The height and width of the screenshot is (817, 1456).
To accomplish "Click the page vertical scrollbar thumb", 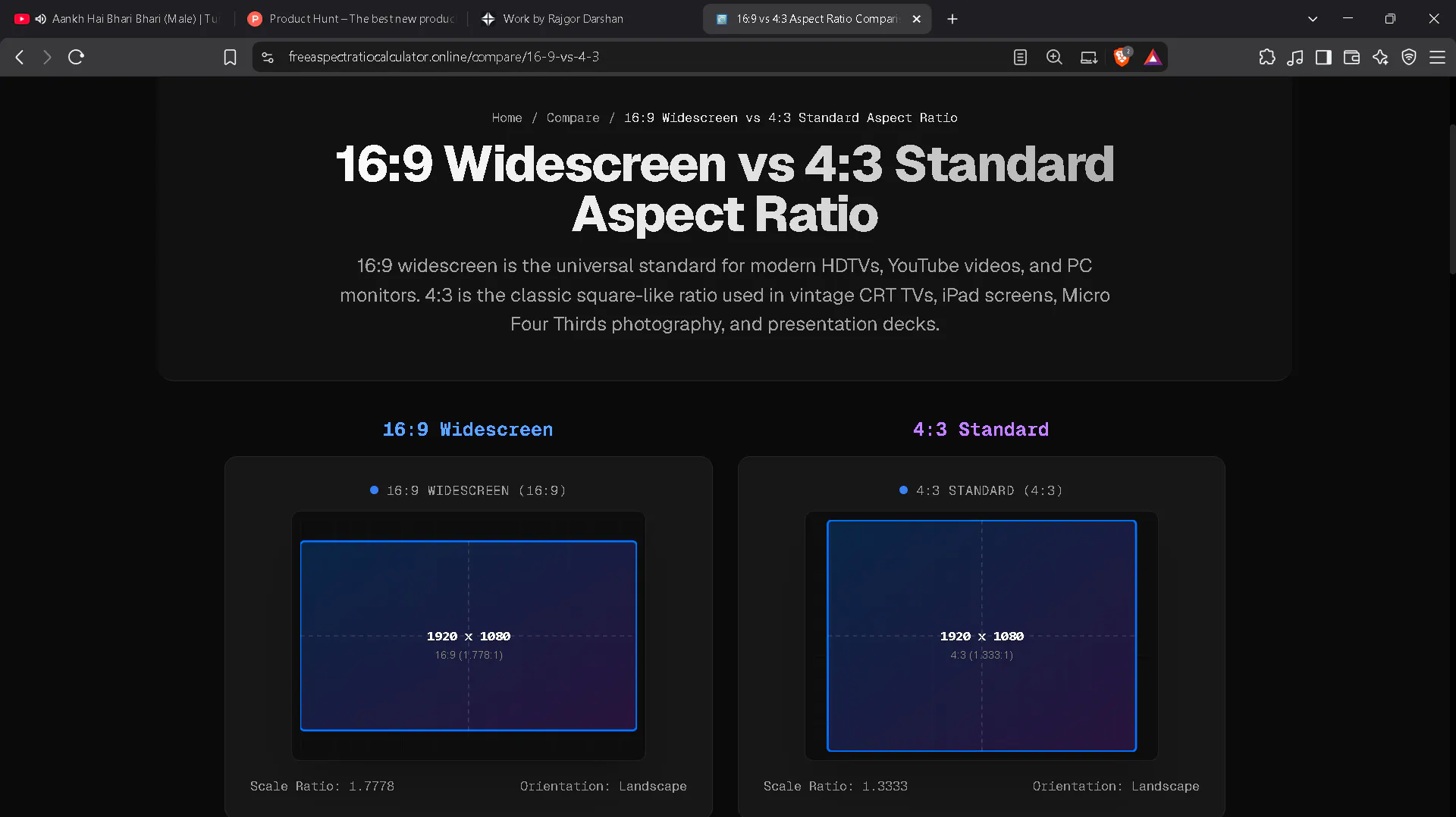I will [x=1452, y=199].
